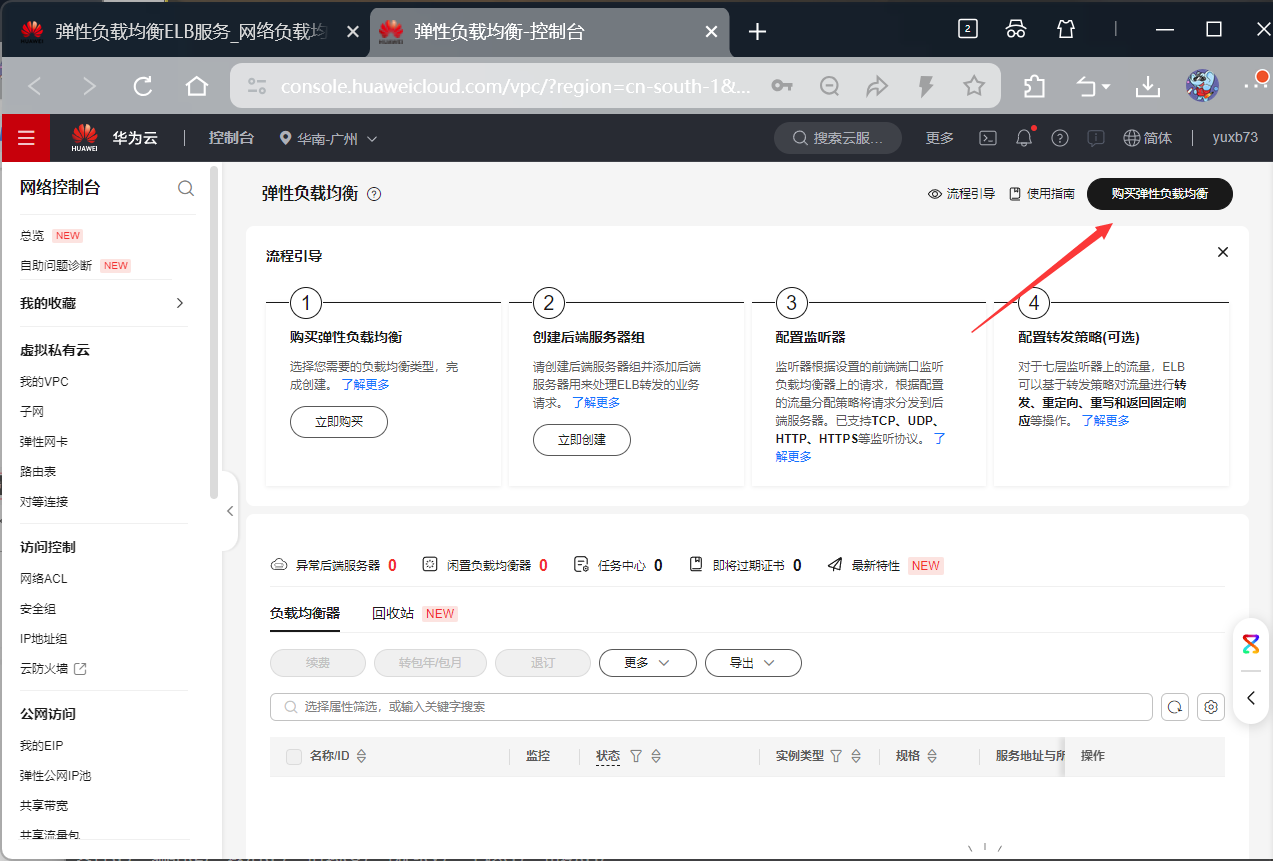The width and height of the screenshot is (1273, 861).
Task: Click the password key icon in address bar
Action: pos(782,86)
